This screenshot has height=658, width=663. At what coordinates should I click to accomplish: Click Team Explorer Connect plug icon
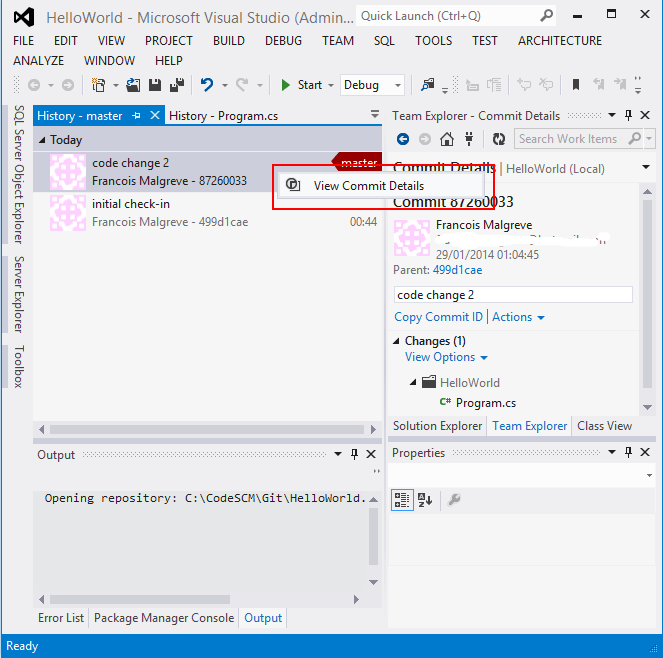[469, 139]
